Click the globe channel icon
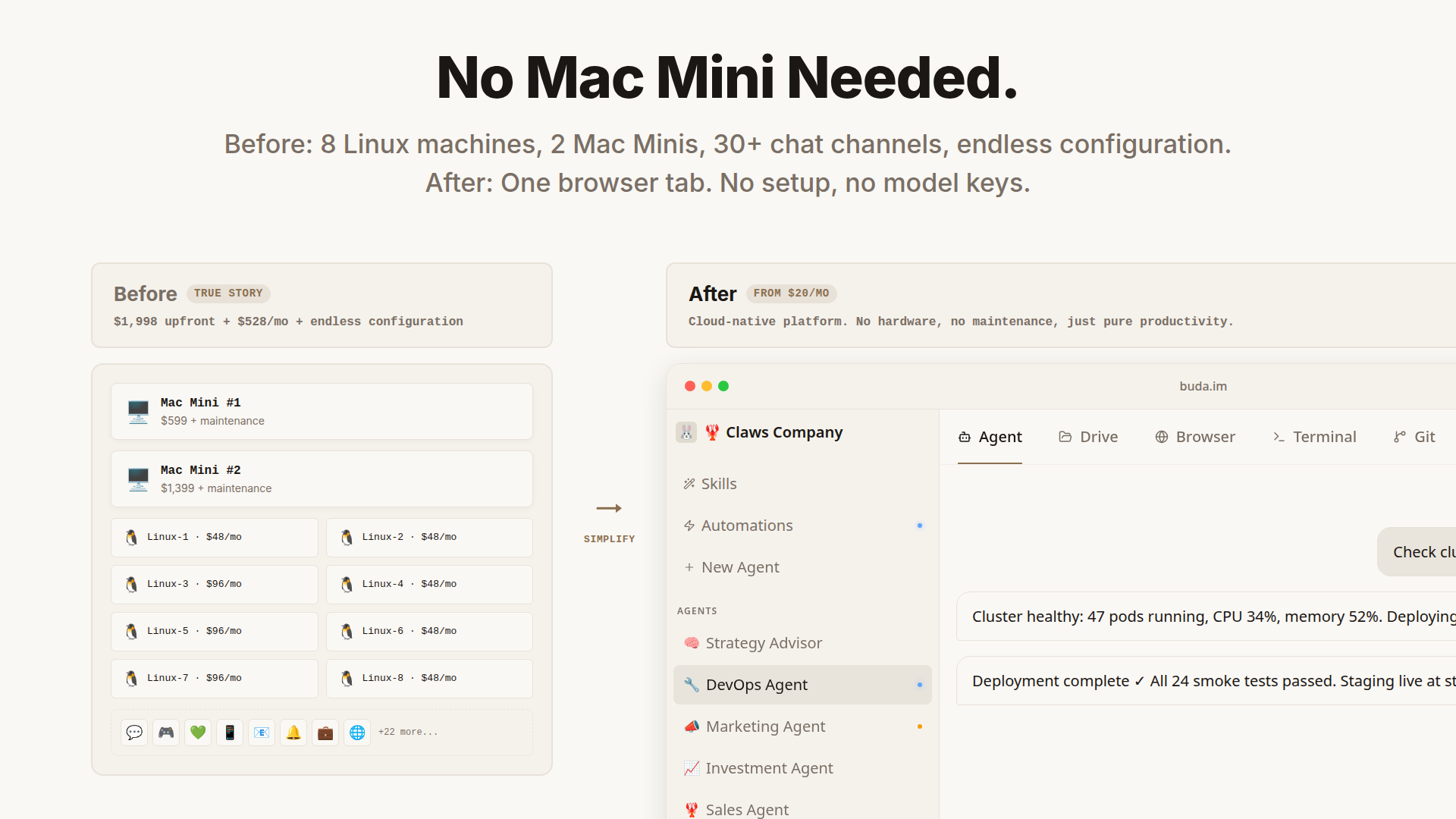The image size is (1456, 819). pyautogui.click(x=357, y=733)
